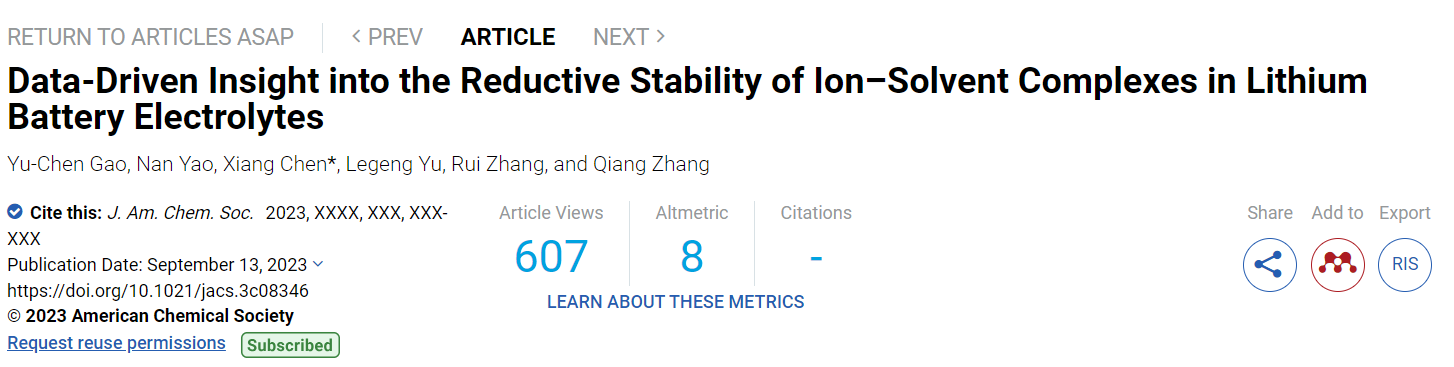Expand the Publication Date dropdown arrow
This screenshot has width=1454, height=367.
(x=318, y=264)
